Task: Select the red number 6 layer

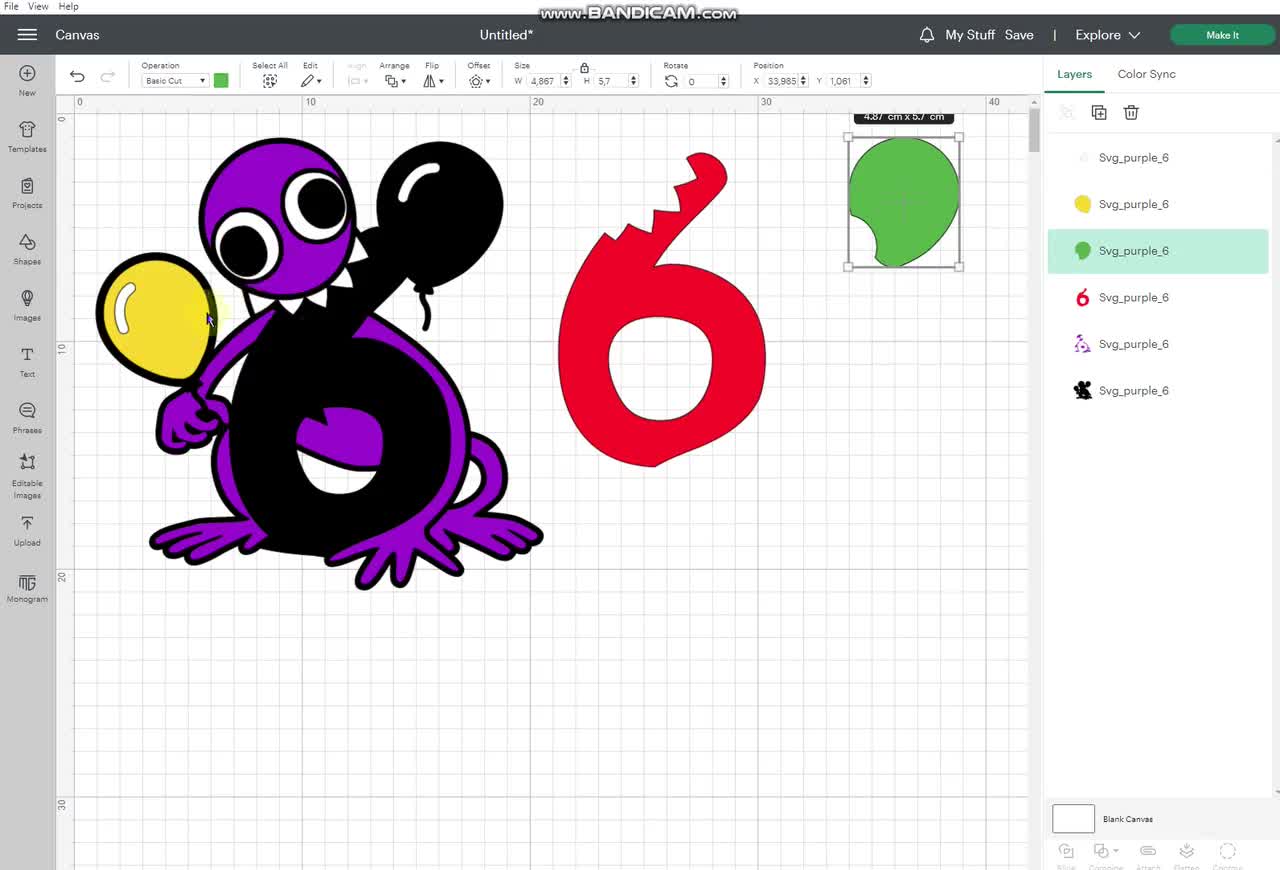Action: (x=1158, y=297)
